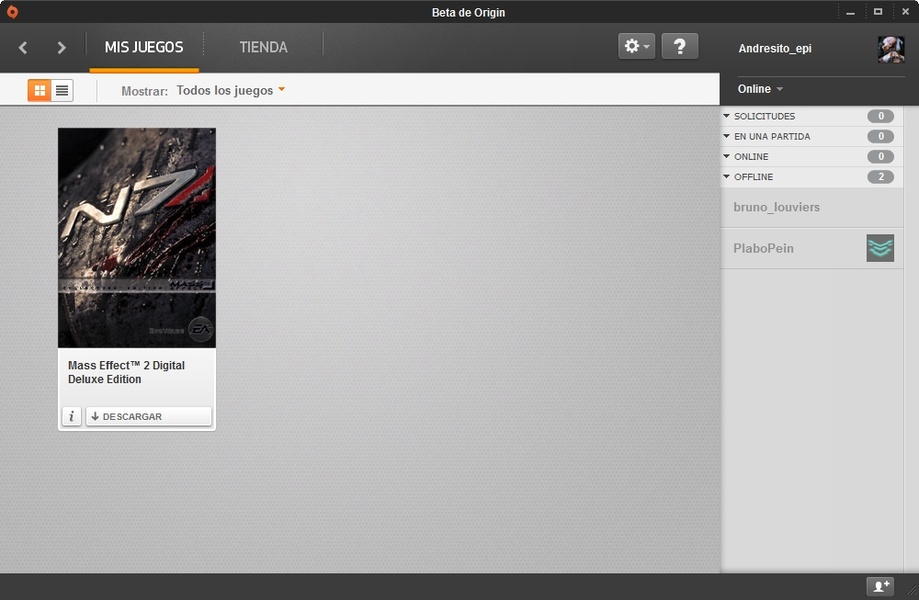Select the Mis Juegos tab
Viewport: 919px width, 600px height.
144,47
